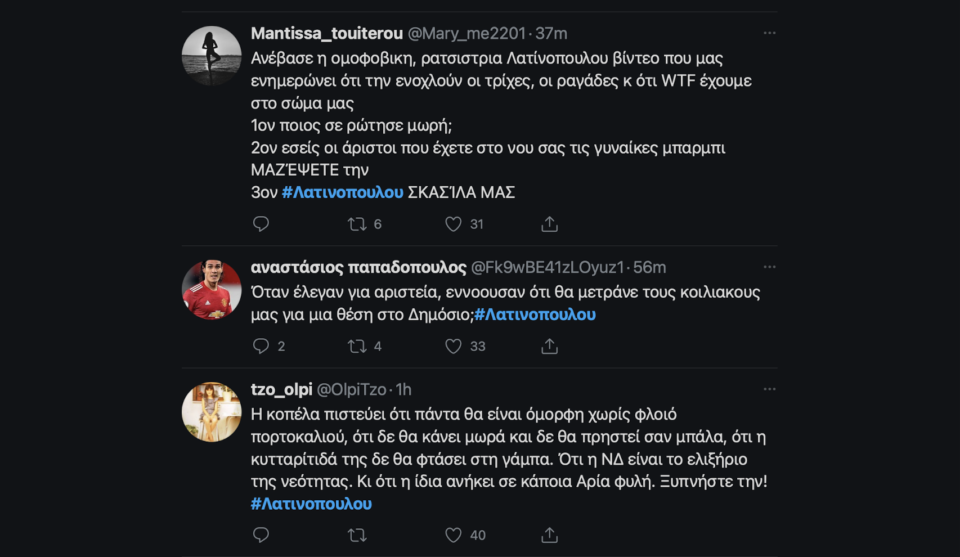Like tzo_olpi's tweet with 40 likes
The image size is (960, 557).
point(453,535)
